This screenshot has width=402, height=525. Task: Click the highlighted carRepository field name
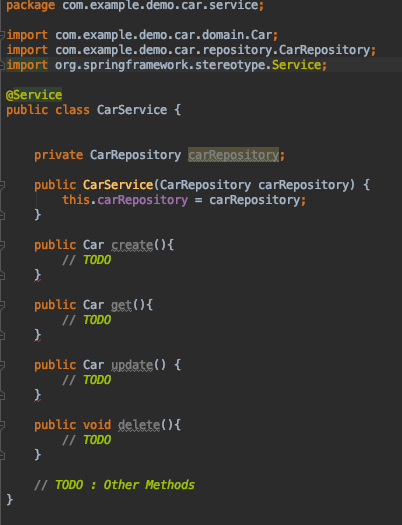pyautogui.click(x=233, y=155)
